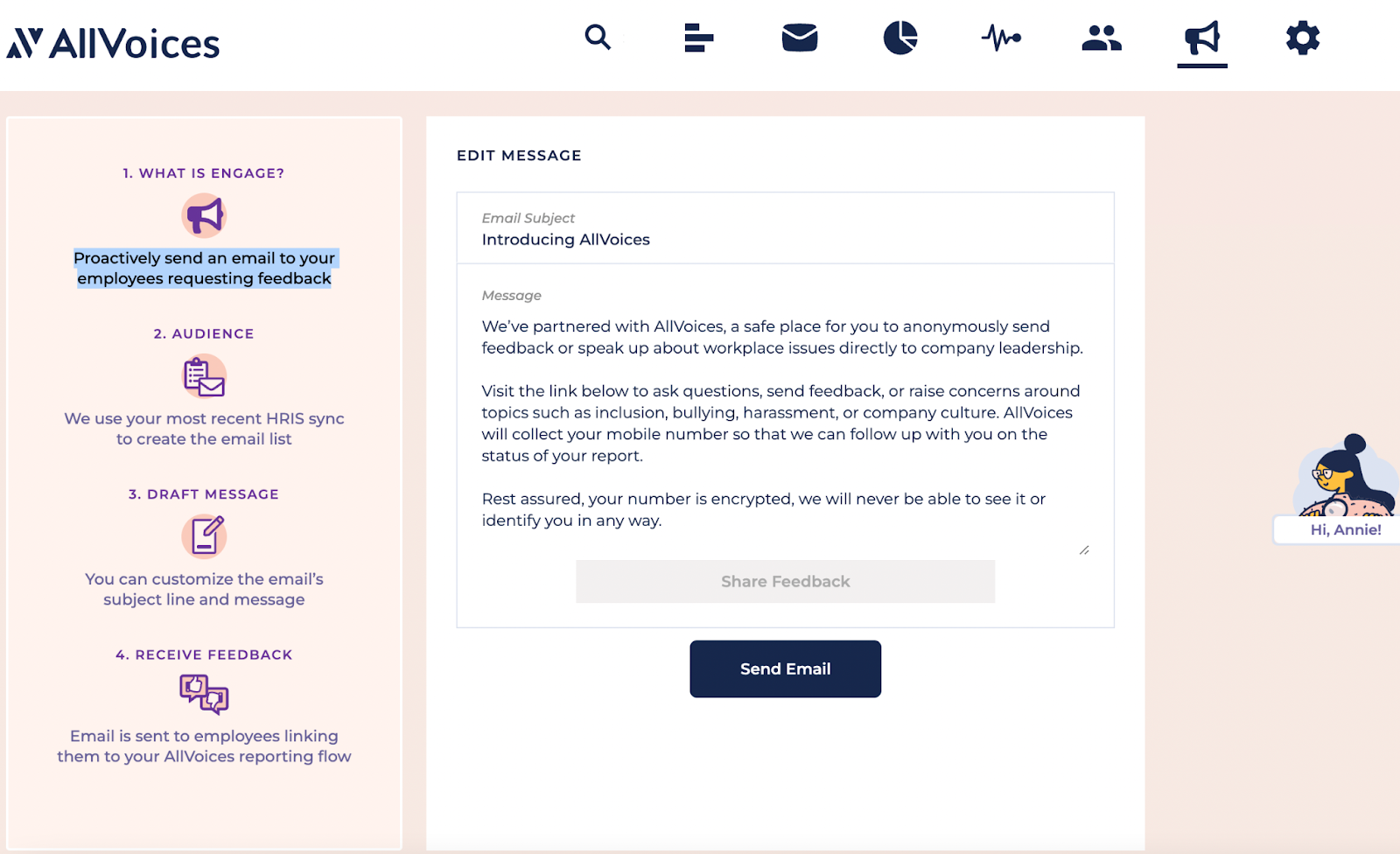Viewport: 1400px width, 854px height.
Task: Click the clipboard icon under Audience step
Action: [204, 377]
